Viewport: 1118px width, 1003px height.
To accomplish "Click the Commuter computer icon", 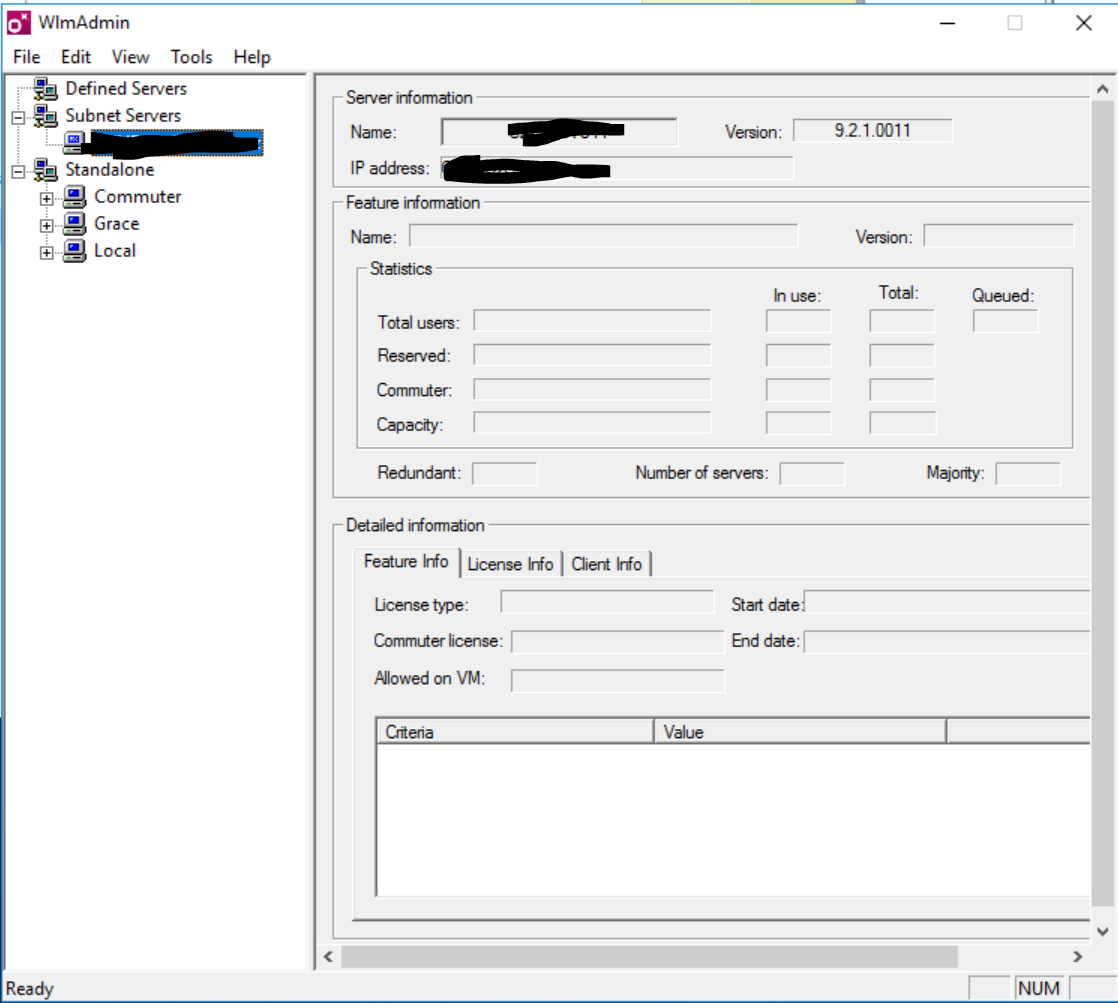I will (x=74, y=197).
